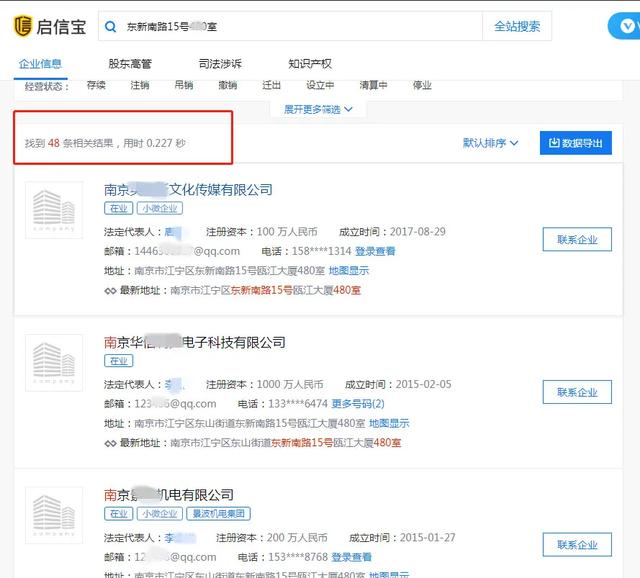Open the 默认排序 sort dropdown
Image resolution: width=640 pixels, height=578 pixels.
click(x=490, y=143)
